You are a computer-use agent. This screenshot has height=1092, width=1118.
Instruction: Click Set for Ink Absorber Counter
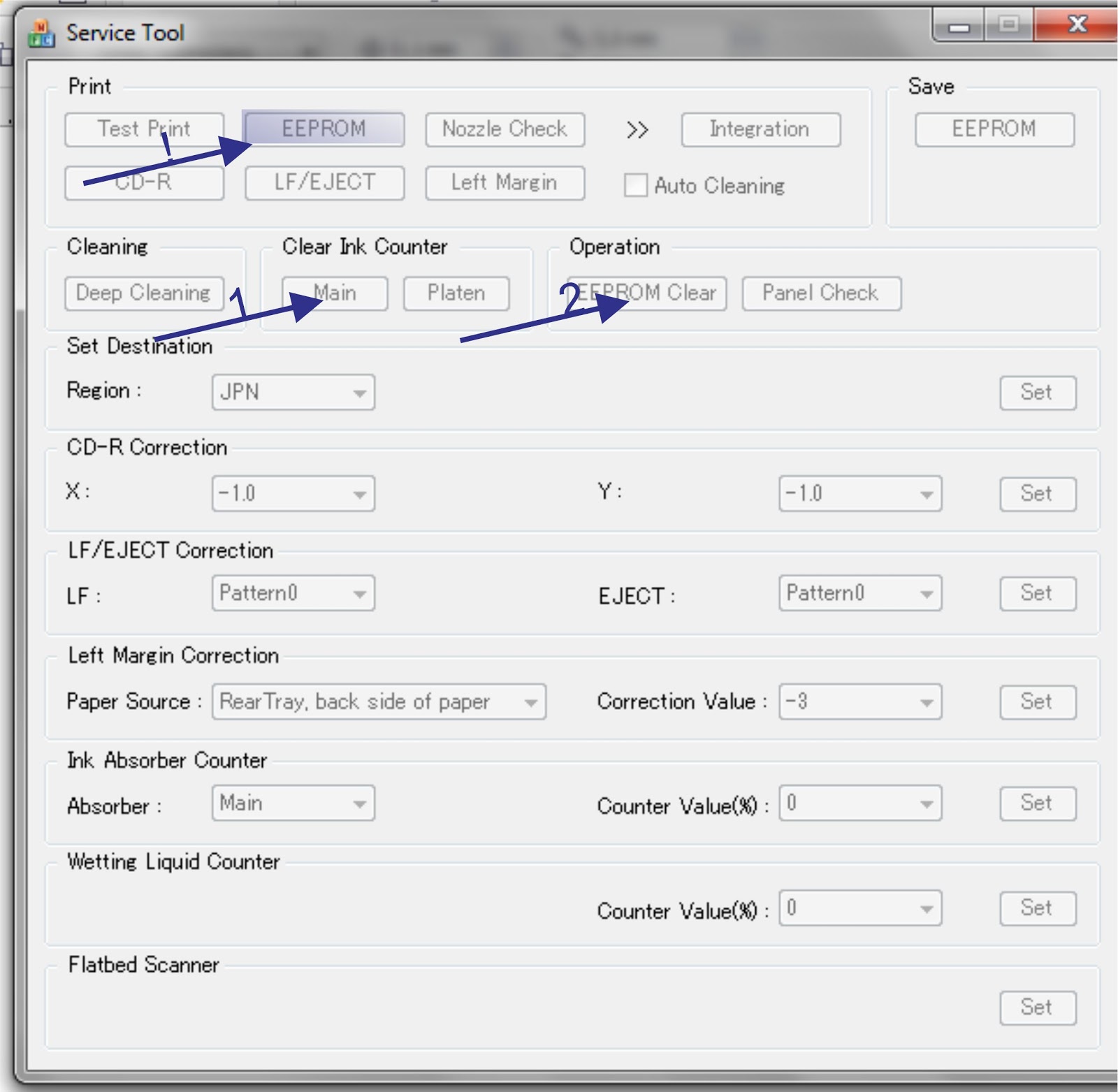(1038, 803)
